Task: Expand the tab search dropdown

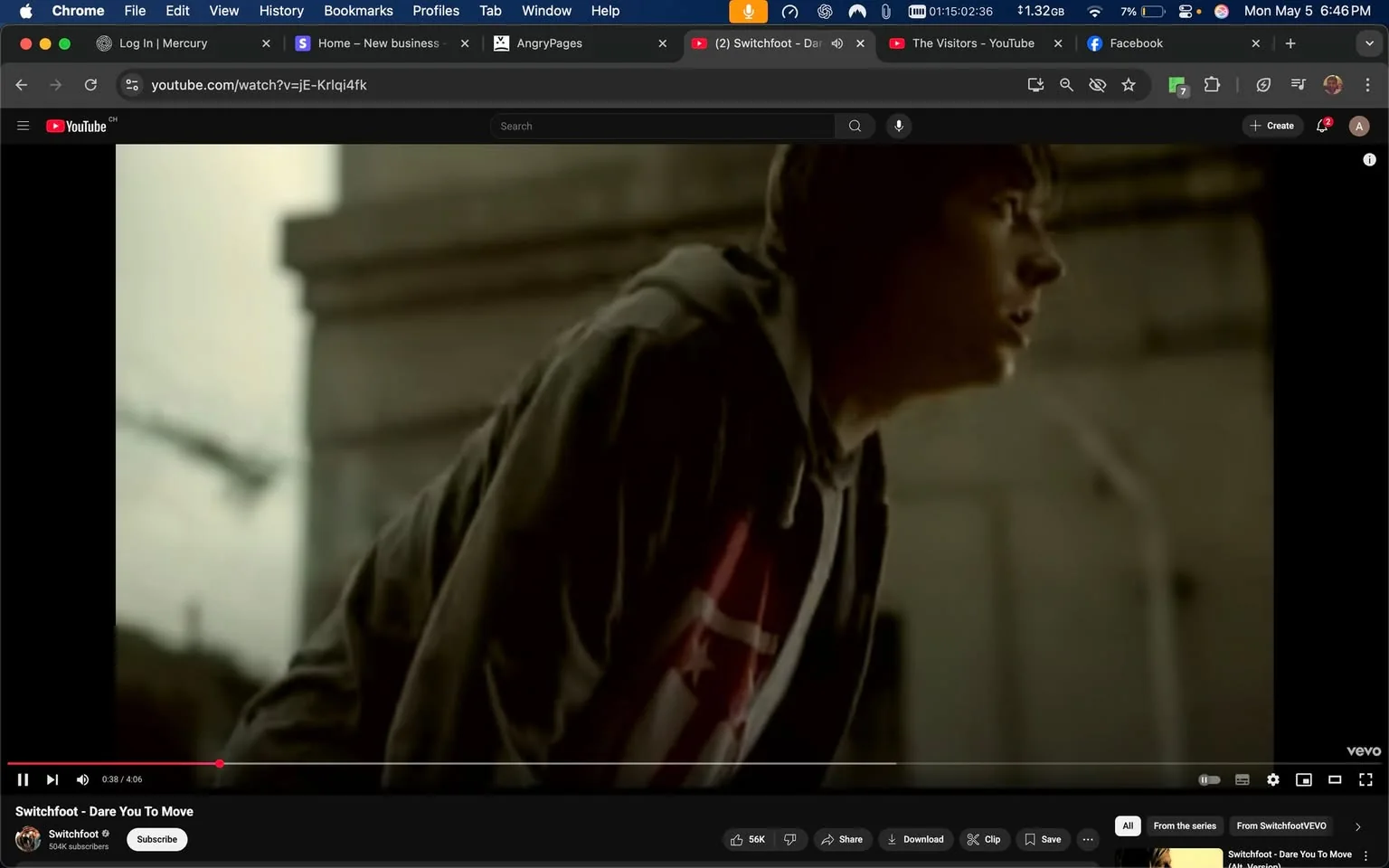Action: pyautogui.click(x=1369, y=43)
